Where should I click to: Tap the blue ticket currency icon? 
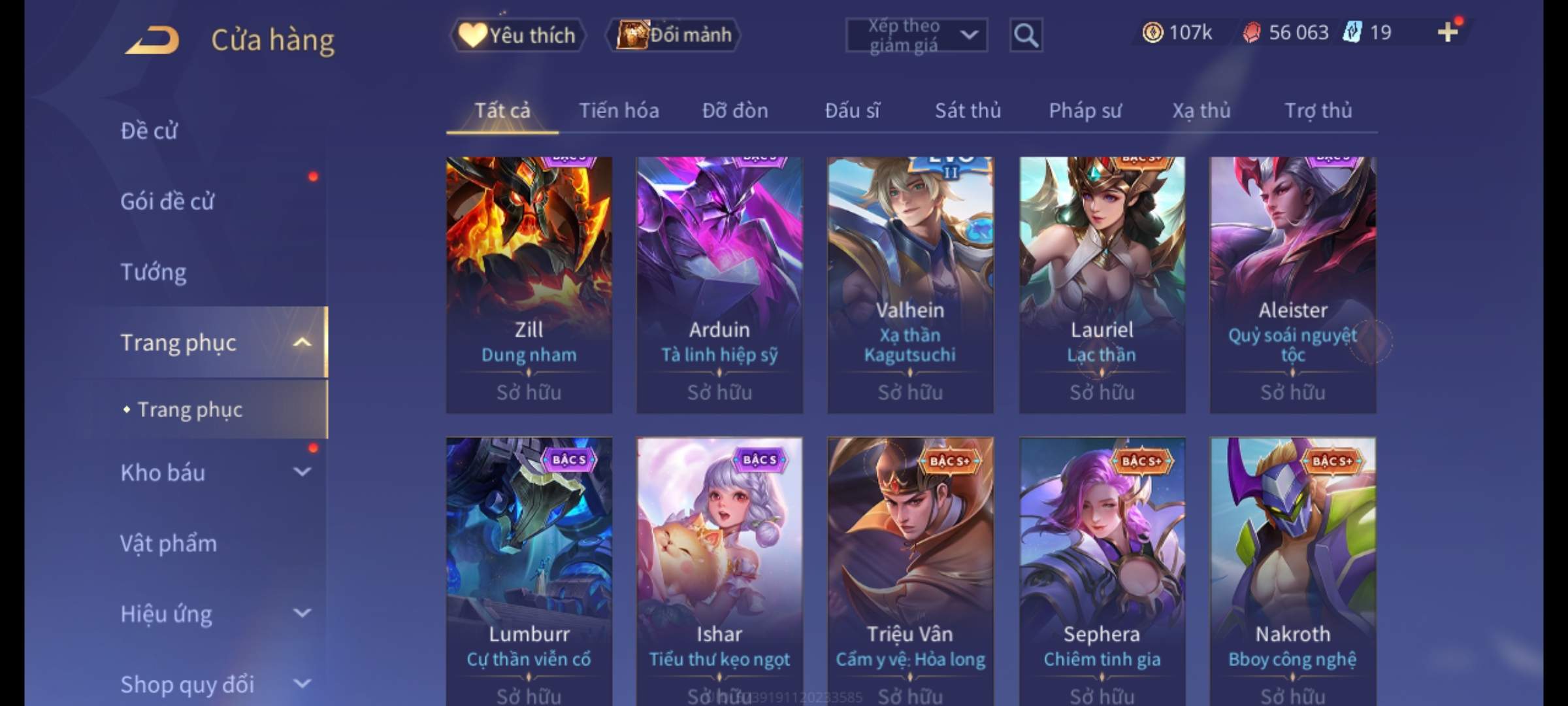1351,32
